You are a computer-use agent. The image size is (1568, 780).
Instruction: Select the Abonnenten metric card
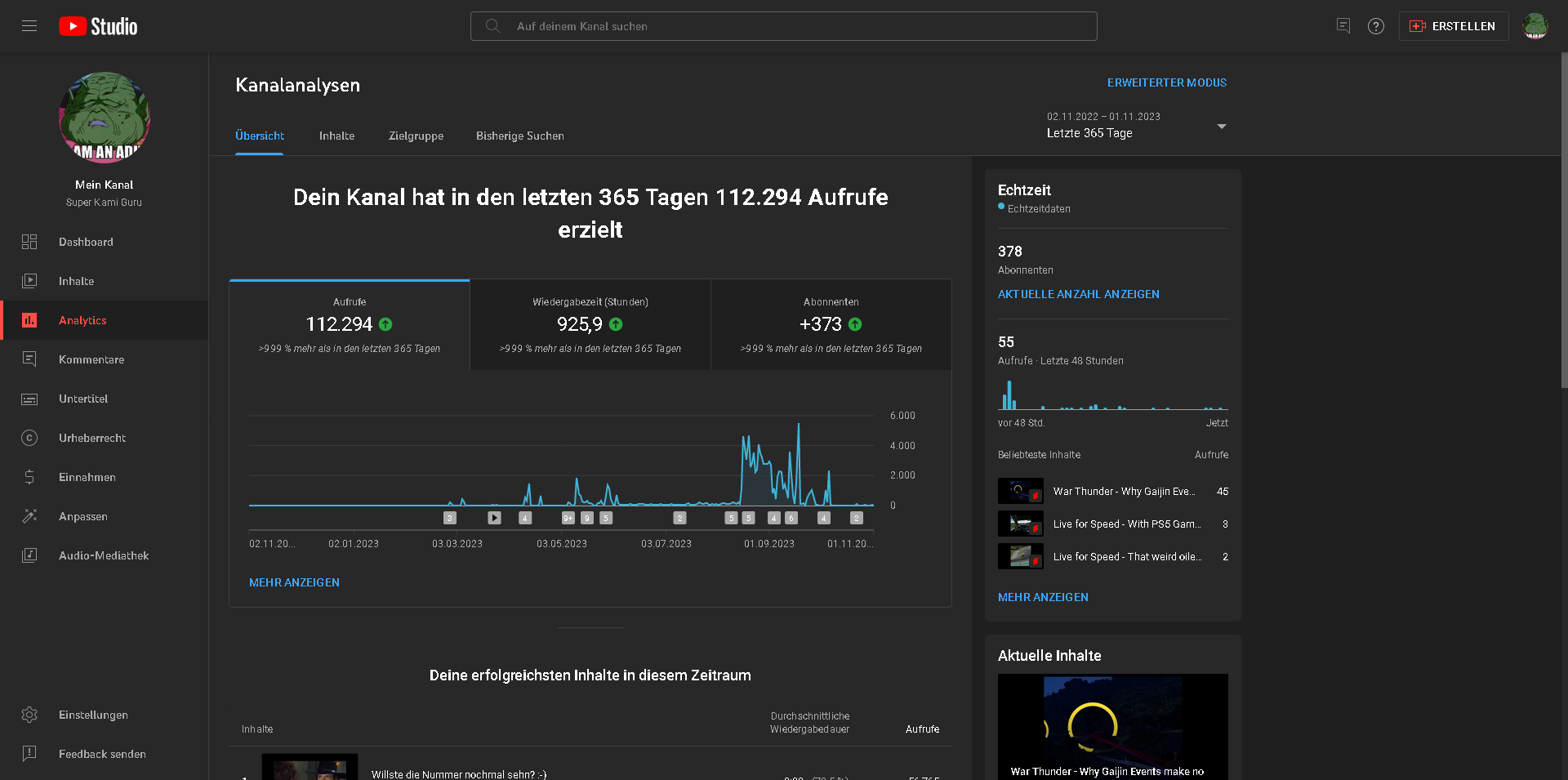831,325
